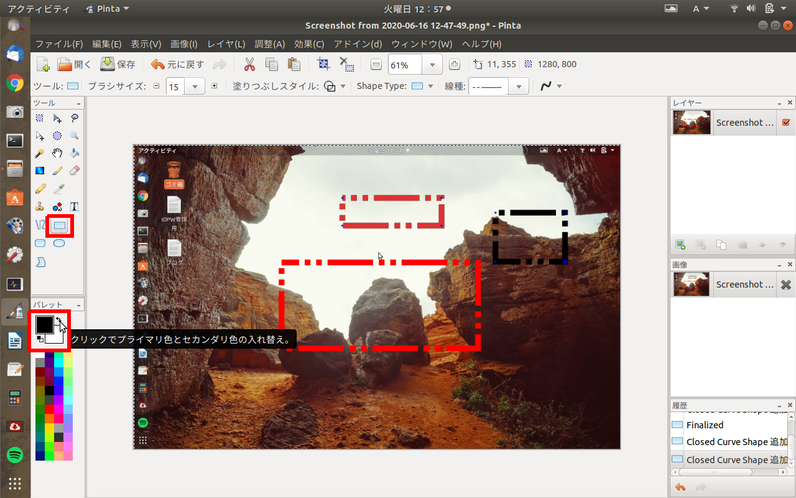796x498 pixels.
Task: Click the Deselect All icon
Action: pos(347,64)
